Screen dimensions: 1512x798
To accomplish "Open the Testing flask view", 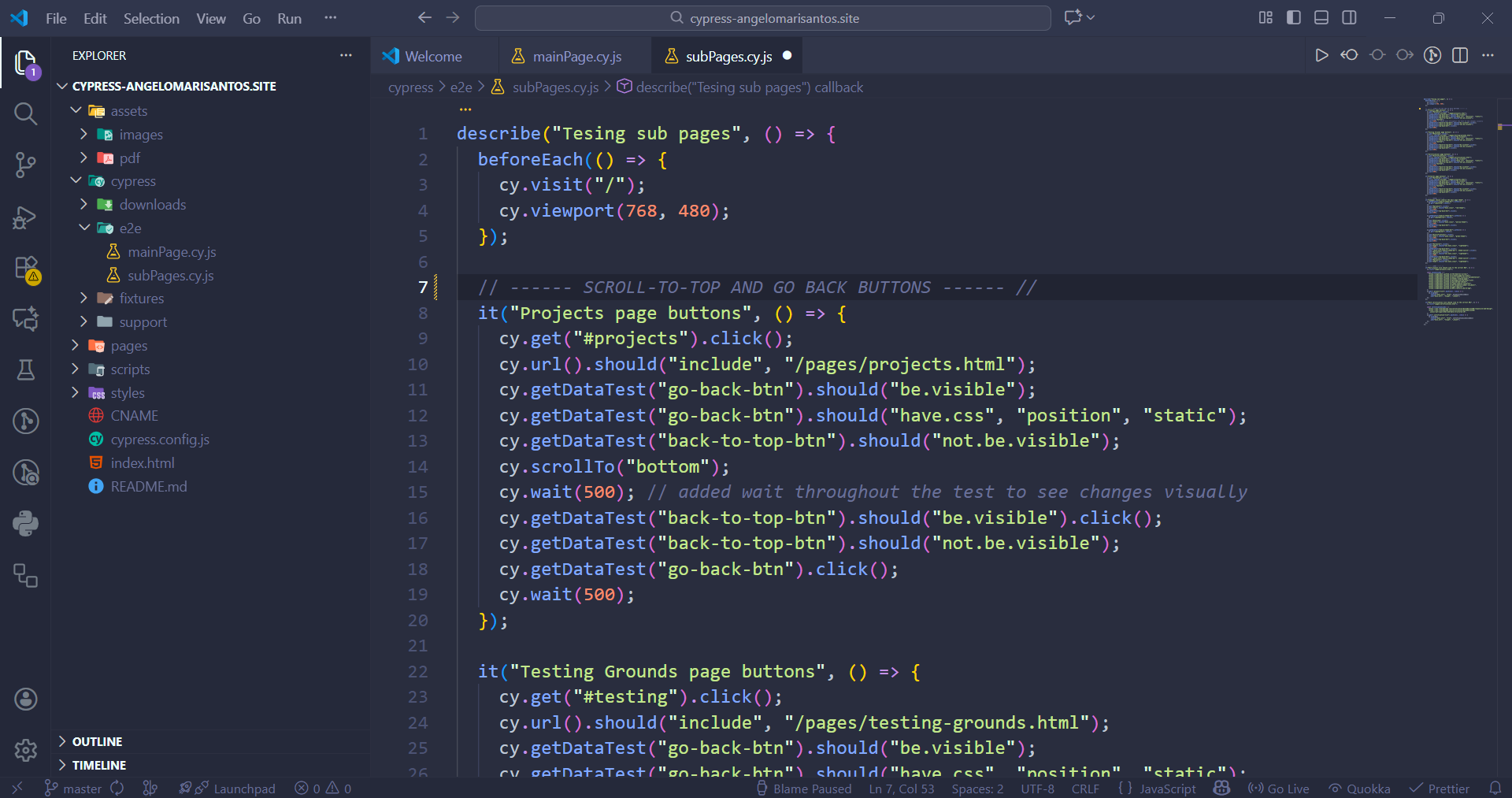I will (x=25, y=370).
